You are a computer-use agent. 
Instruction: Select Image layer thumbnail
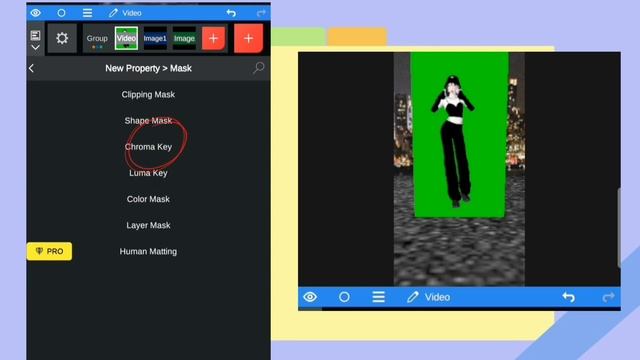click(x=184, y=38)
